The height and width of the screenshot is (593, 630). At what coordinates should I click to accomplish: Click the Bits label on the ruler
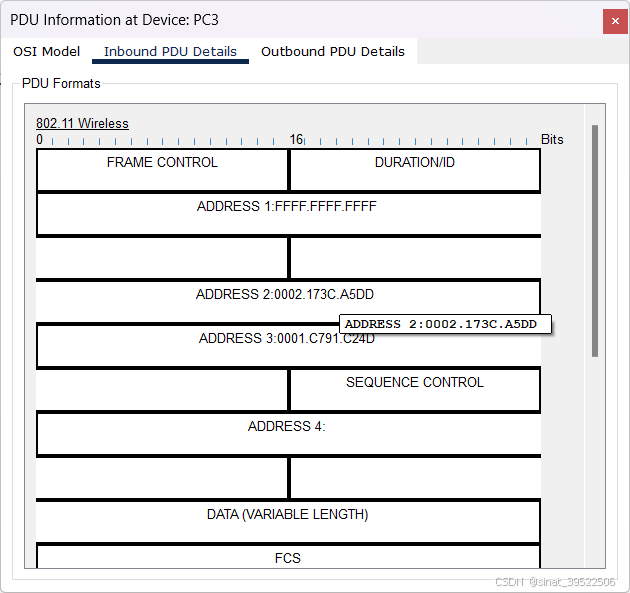pos(552,140)
